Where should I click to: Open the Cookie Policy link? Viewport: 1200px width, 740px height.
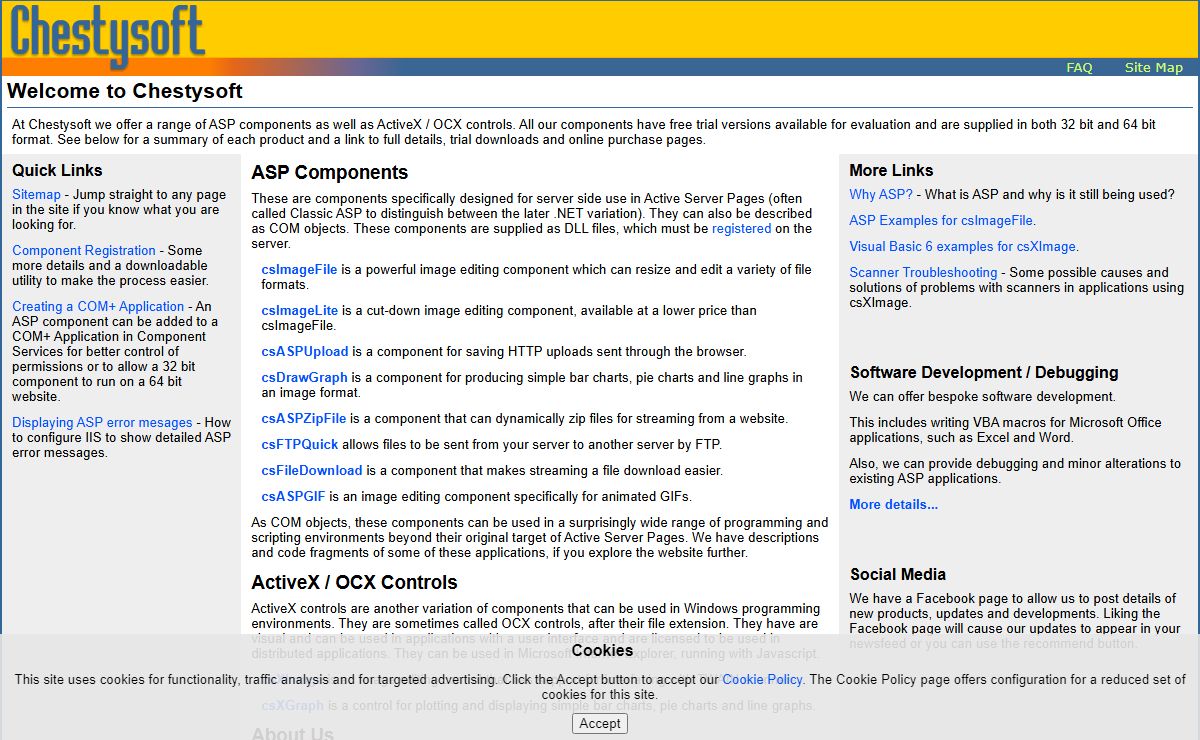[x=762, y=679]
